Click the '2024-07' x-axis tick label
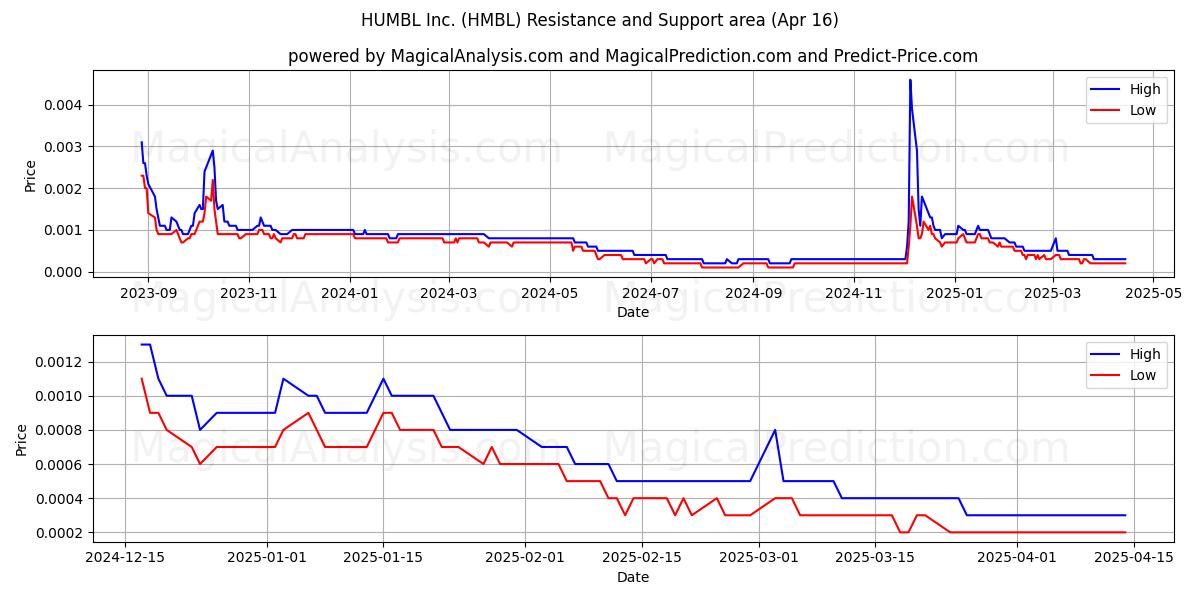This screenshot has width=1200, height=600. tap(651, 293)
